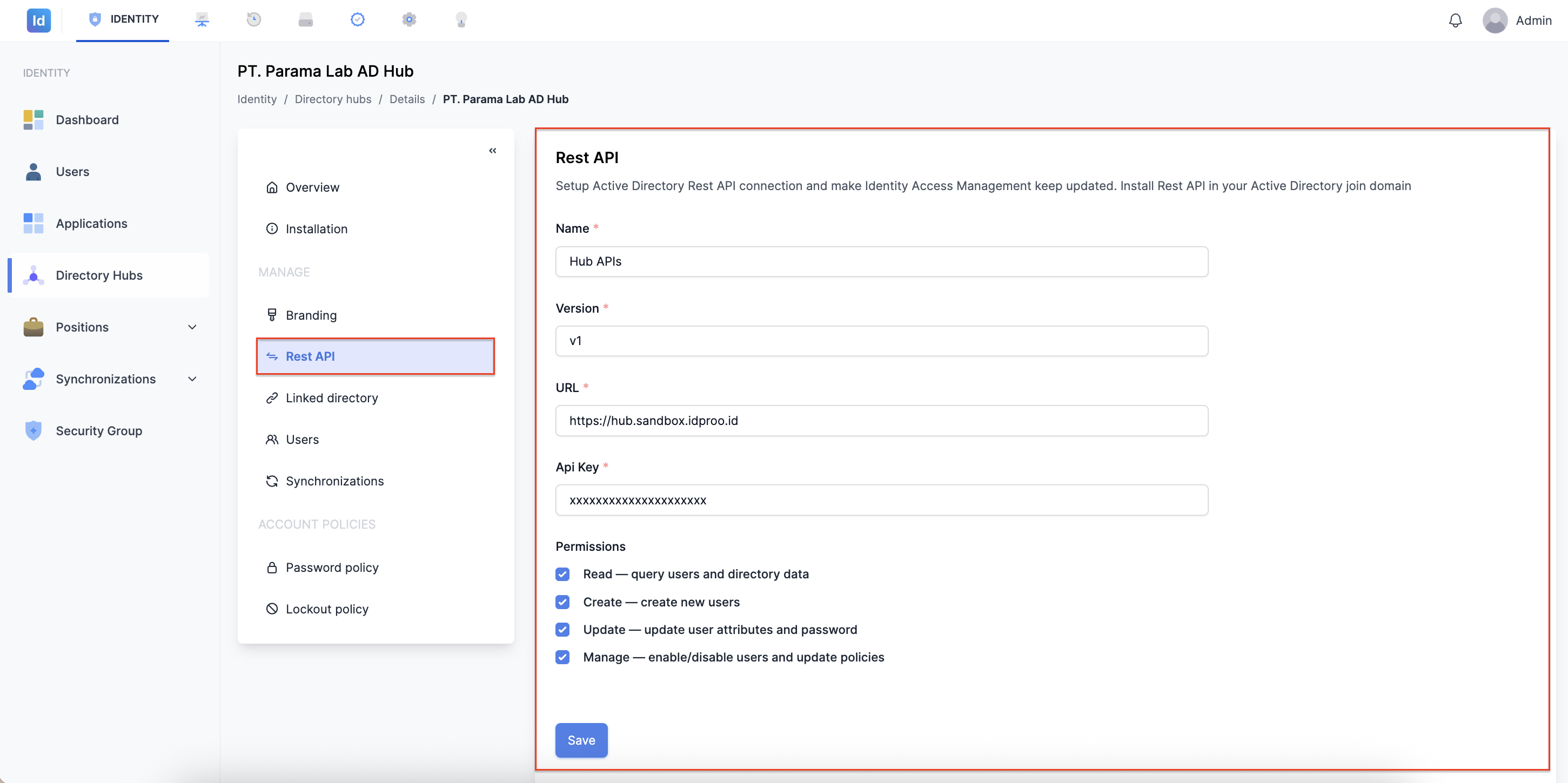Image resolution: width=1568 pixels, height=783 pixels.
Task: Click the Id app logo
Action: point(38,20)
